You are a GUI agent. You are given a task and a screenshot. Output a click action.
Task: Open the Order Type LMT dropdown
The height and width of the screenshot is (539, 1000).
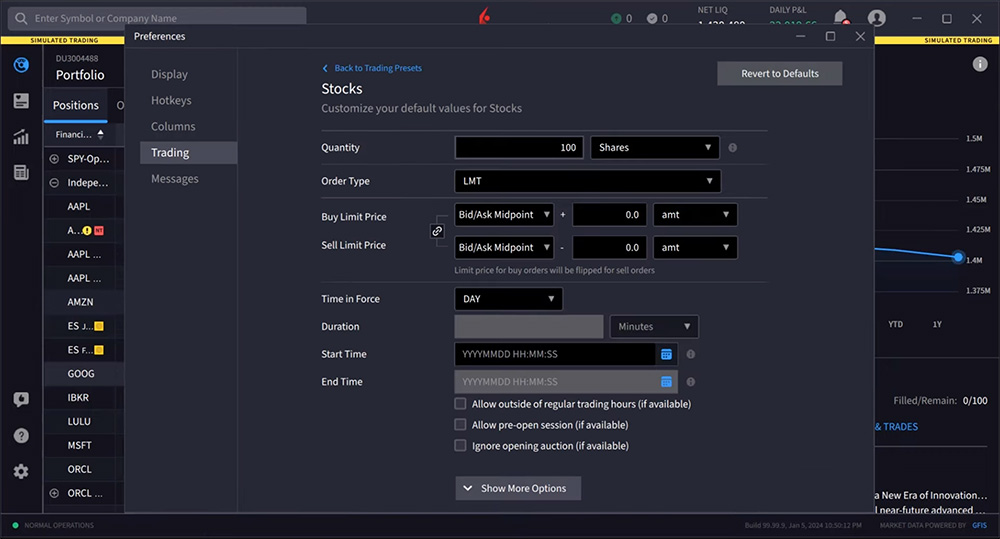pos(587,181)
